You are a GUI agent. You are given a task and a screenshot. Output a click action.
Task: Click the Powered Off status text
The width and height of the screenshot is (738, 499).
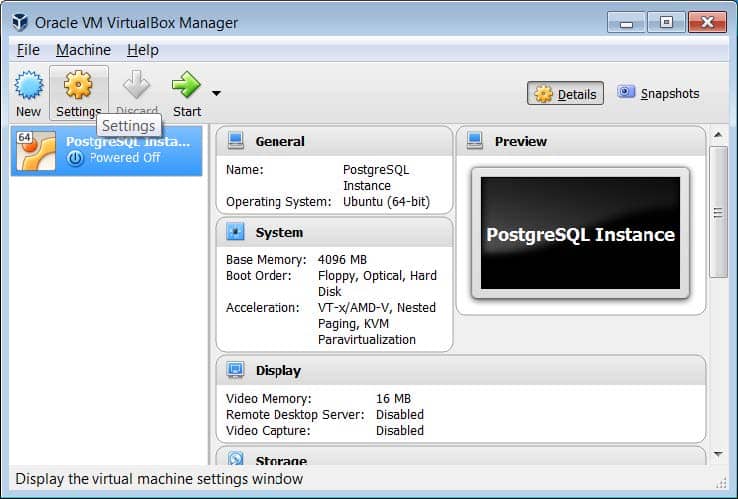click(x=125, y=158)
